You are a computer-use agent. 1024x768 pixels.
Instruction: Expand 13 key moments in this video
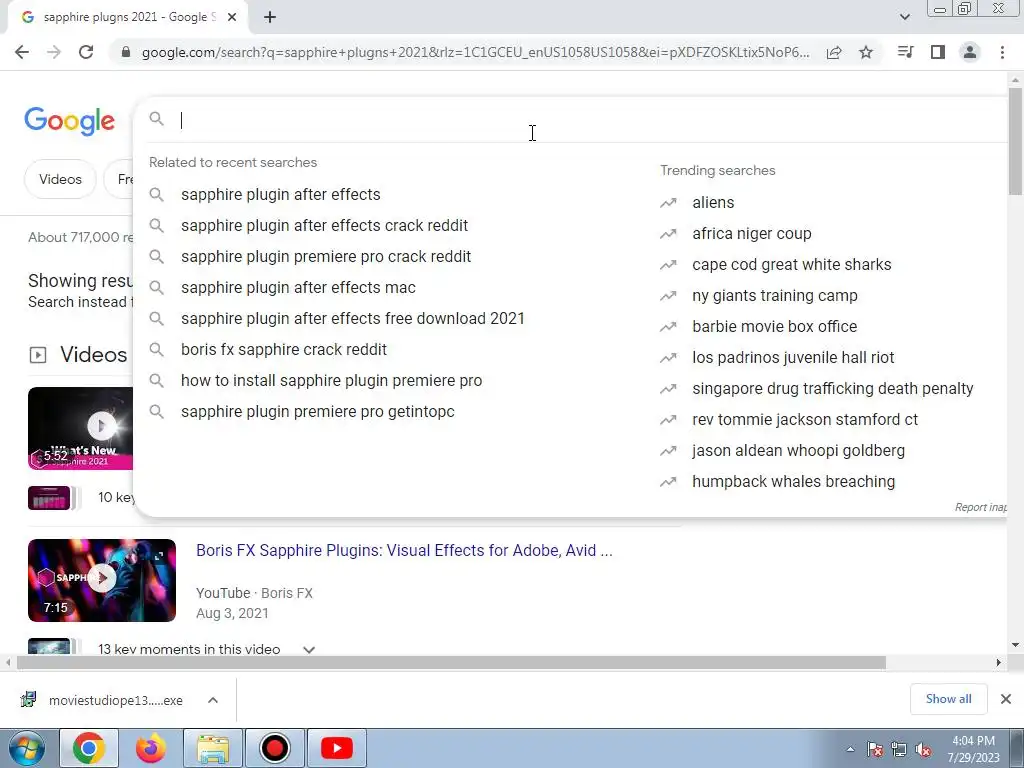[309, 650]
